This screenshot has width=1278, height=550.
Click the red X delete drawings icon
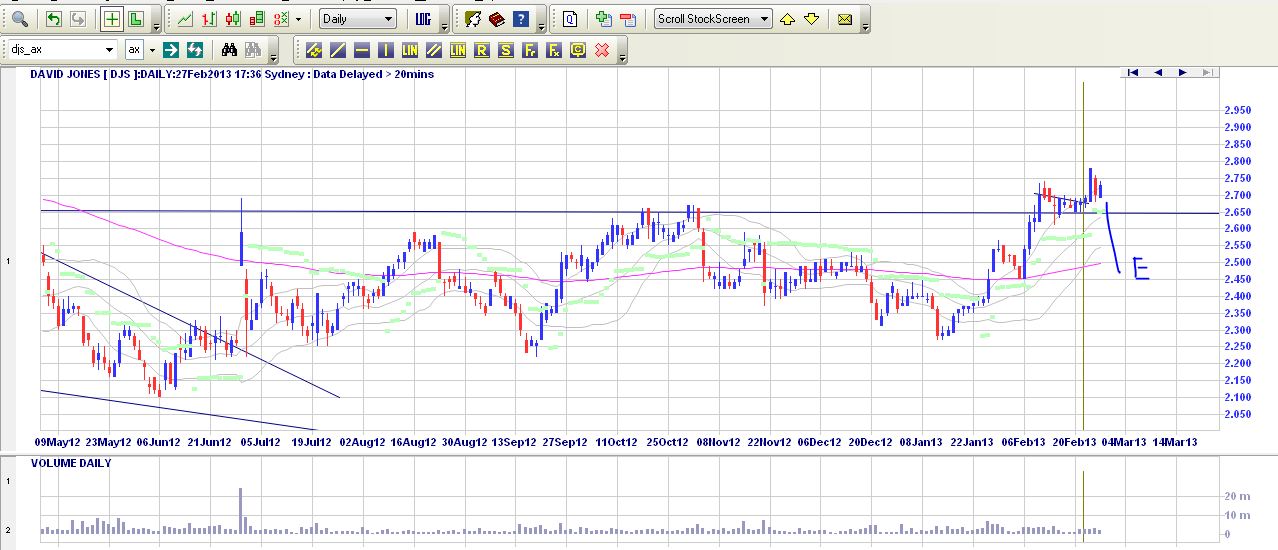pos(602,49)
